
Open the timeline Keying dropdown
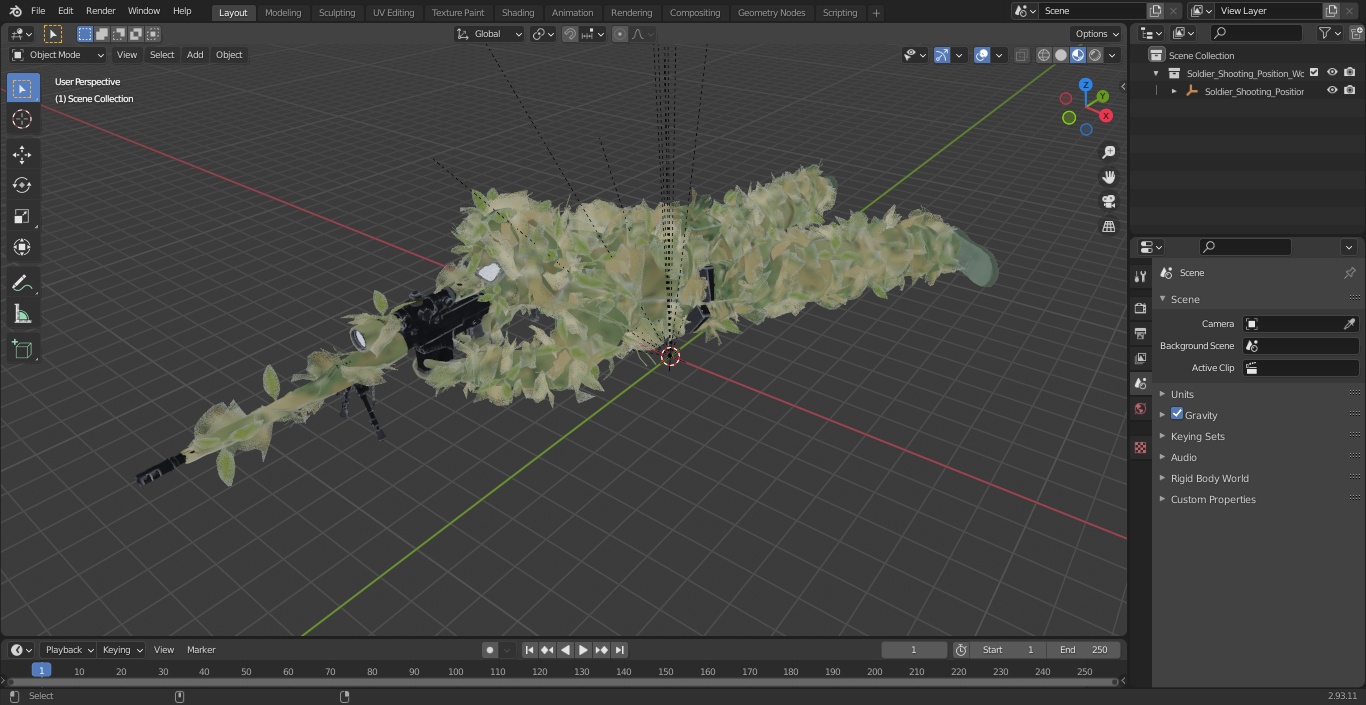[x=123, y=650]
